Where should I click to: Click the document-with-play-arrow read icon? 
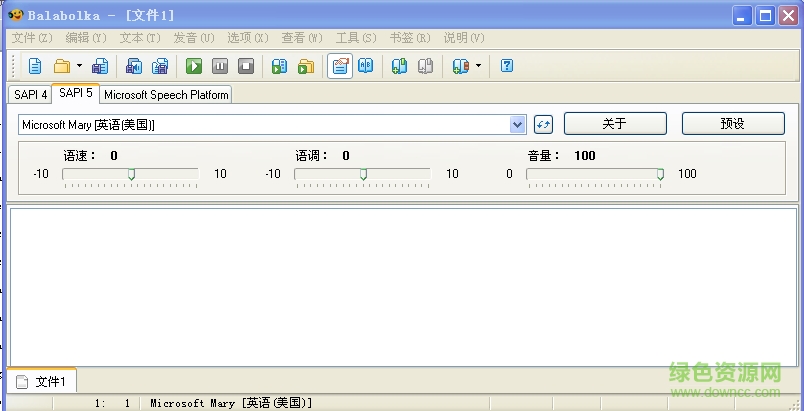point(279,66)
